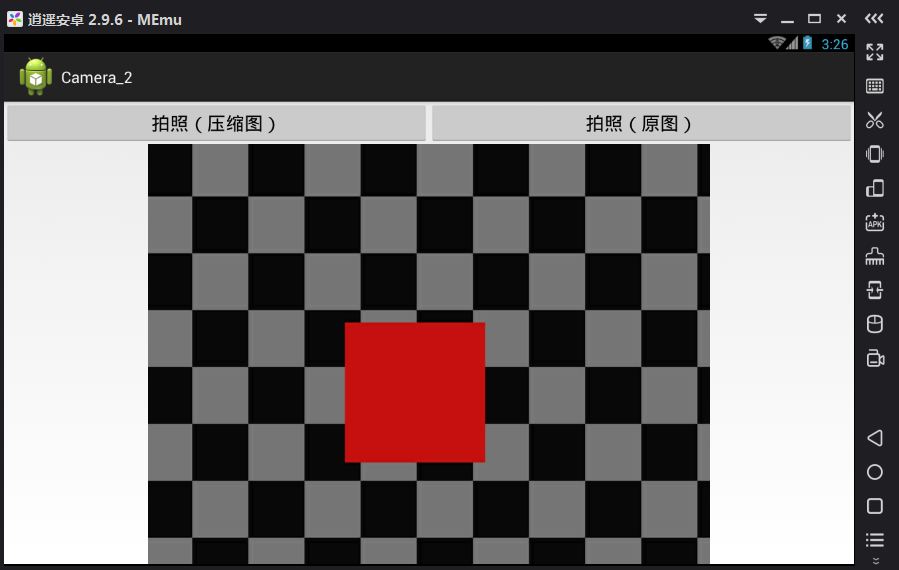Open the keyboard mapping icon in sidebar
The image size is (899, 570).
tap(874, 86)
